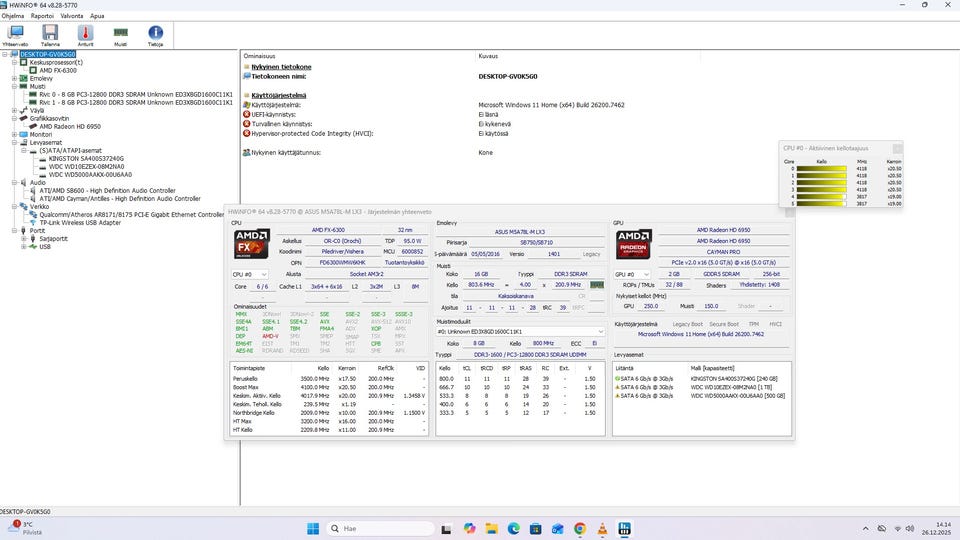Open the Raportoi menu
The height and width of the screenshot is (540, 960).
pos(42,16)
